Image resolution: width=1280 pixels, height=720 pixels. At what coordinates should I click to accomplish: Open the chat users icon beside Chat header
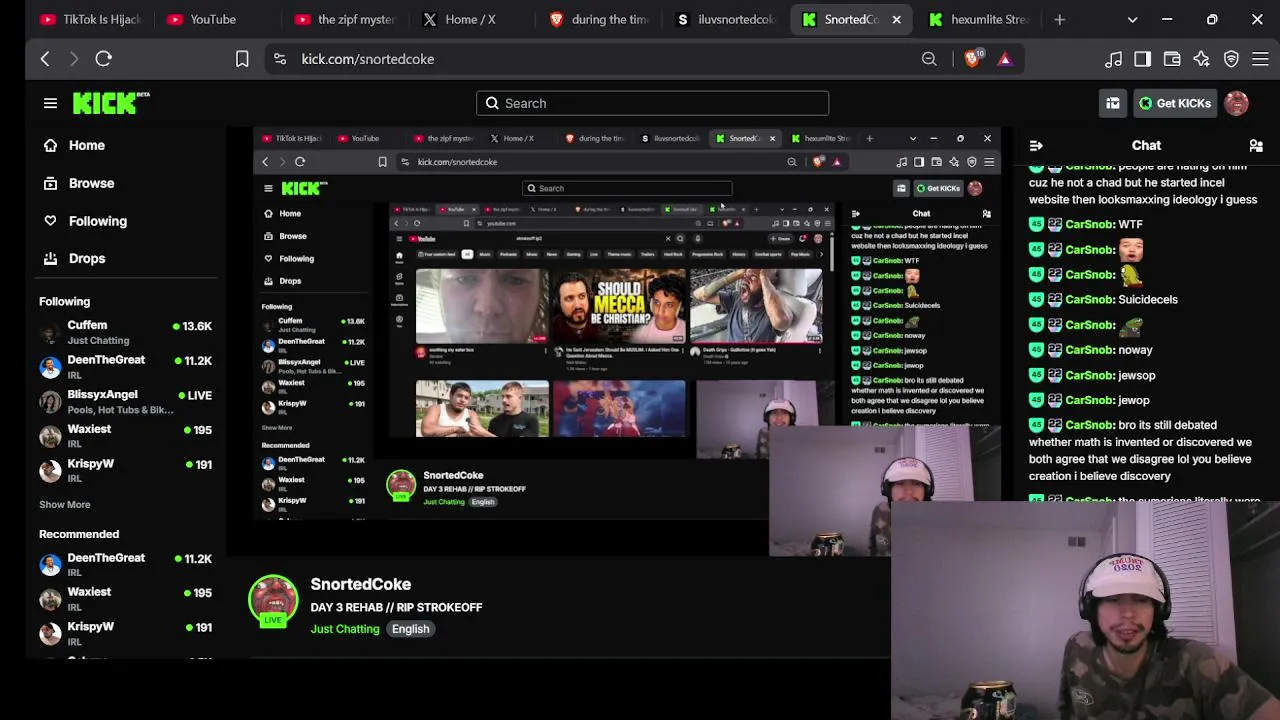click(1256, 146)
